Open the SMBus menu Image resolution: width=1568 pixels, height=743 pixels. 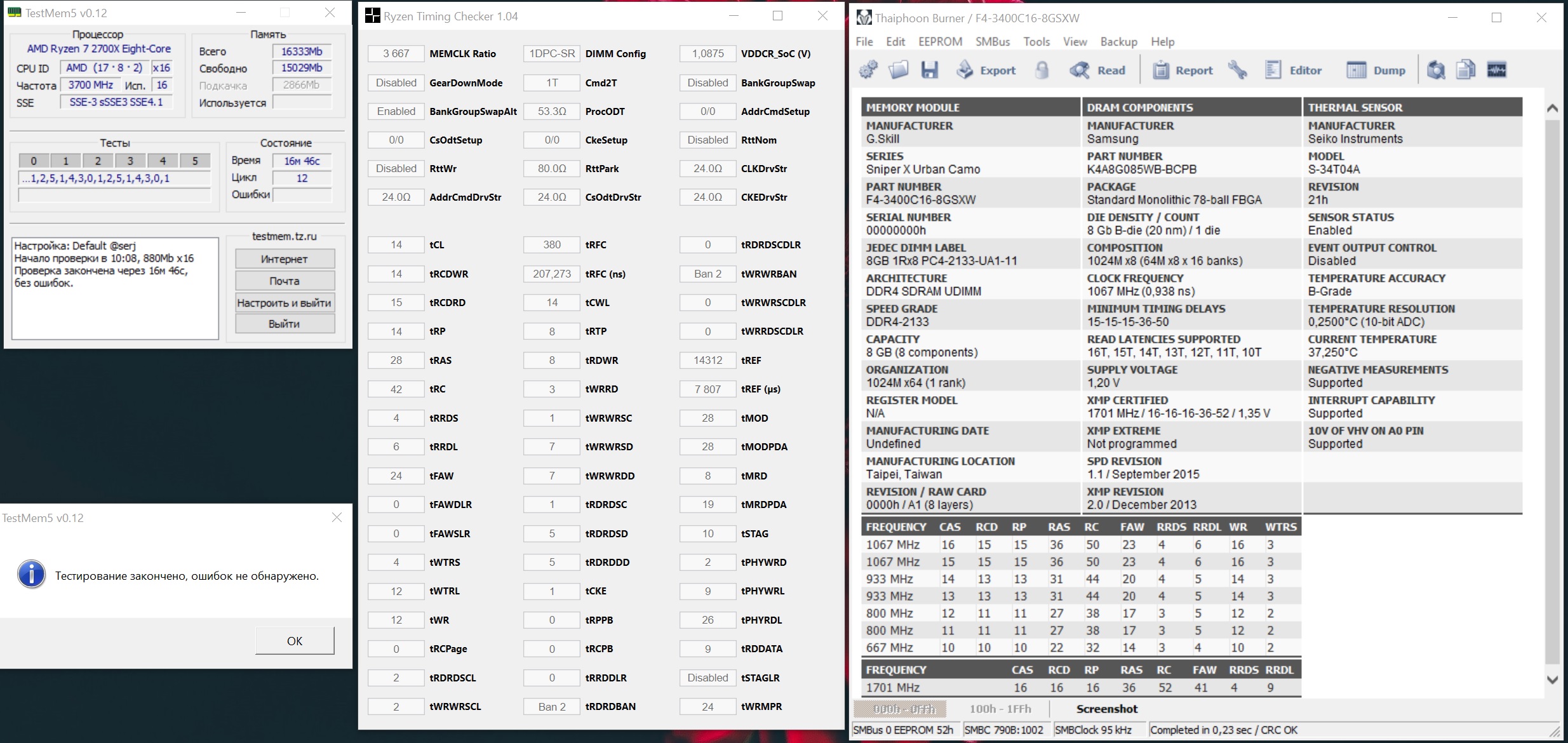click(993, 41)
